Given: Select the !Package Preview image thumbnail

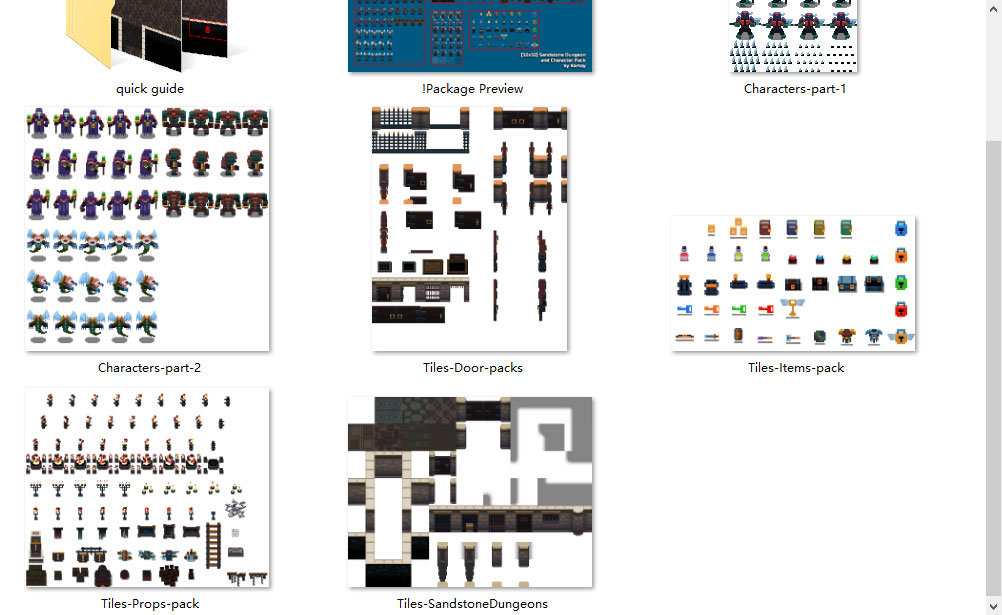Looking at the screenshot, I should point(470,35).
